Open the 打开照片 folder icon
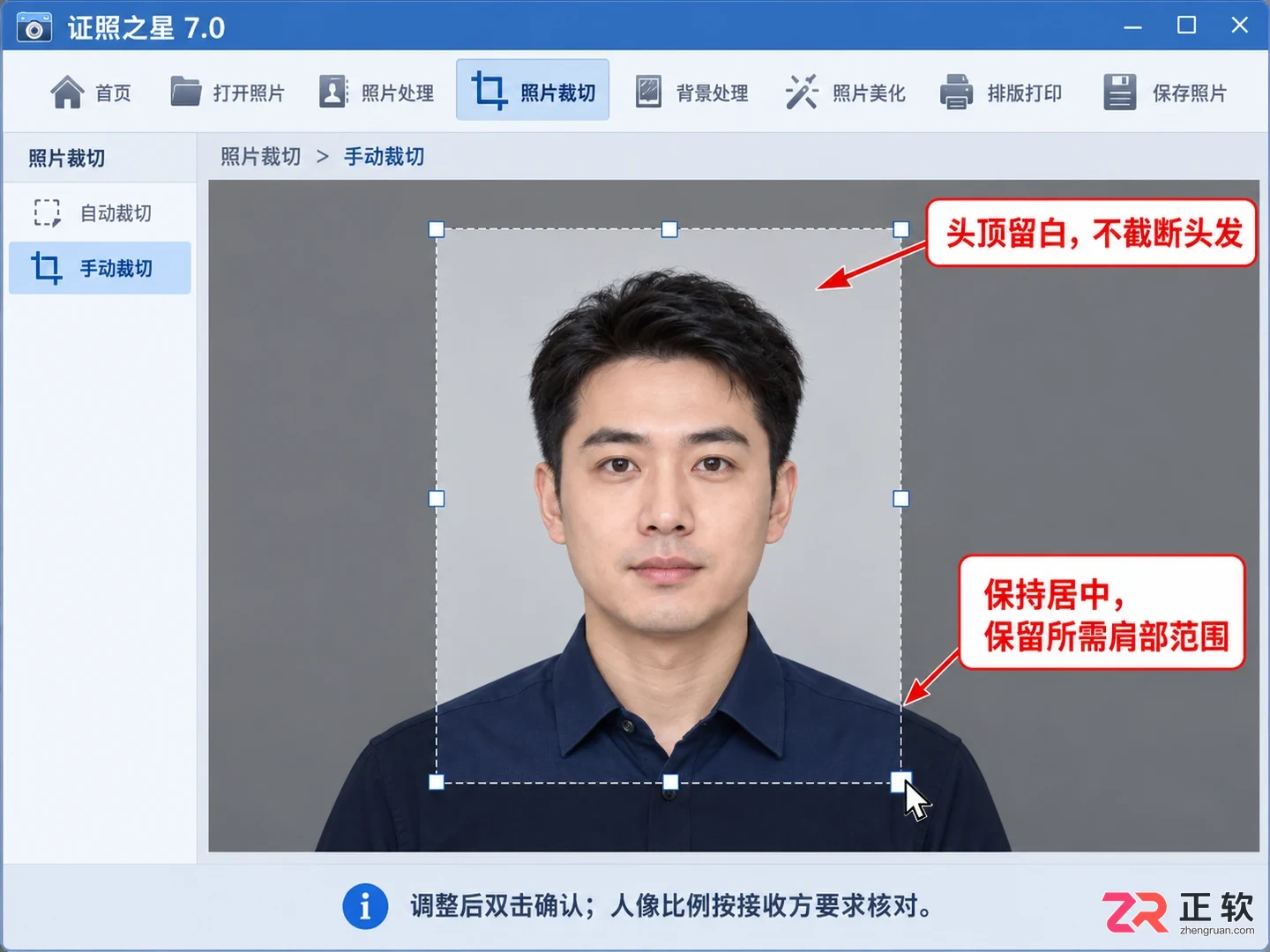Image resolution: width=1270 pixels, height=952 pixels. (185, 91)
